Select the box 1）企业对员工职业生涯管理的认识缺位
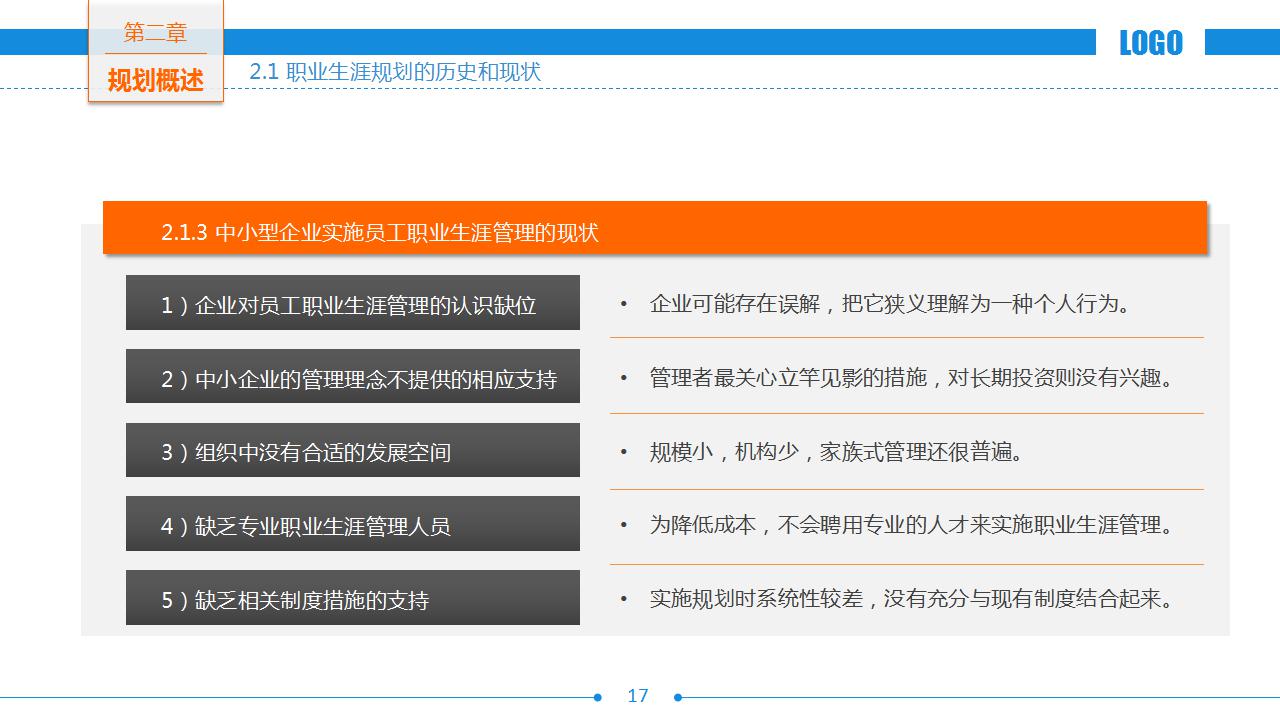 click(x=352, y=302)
